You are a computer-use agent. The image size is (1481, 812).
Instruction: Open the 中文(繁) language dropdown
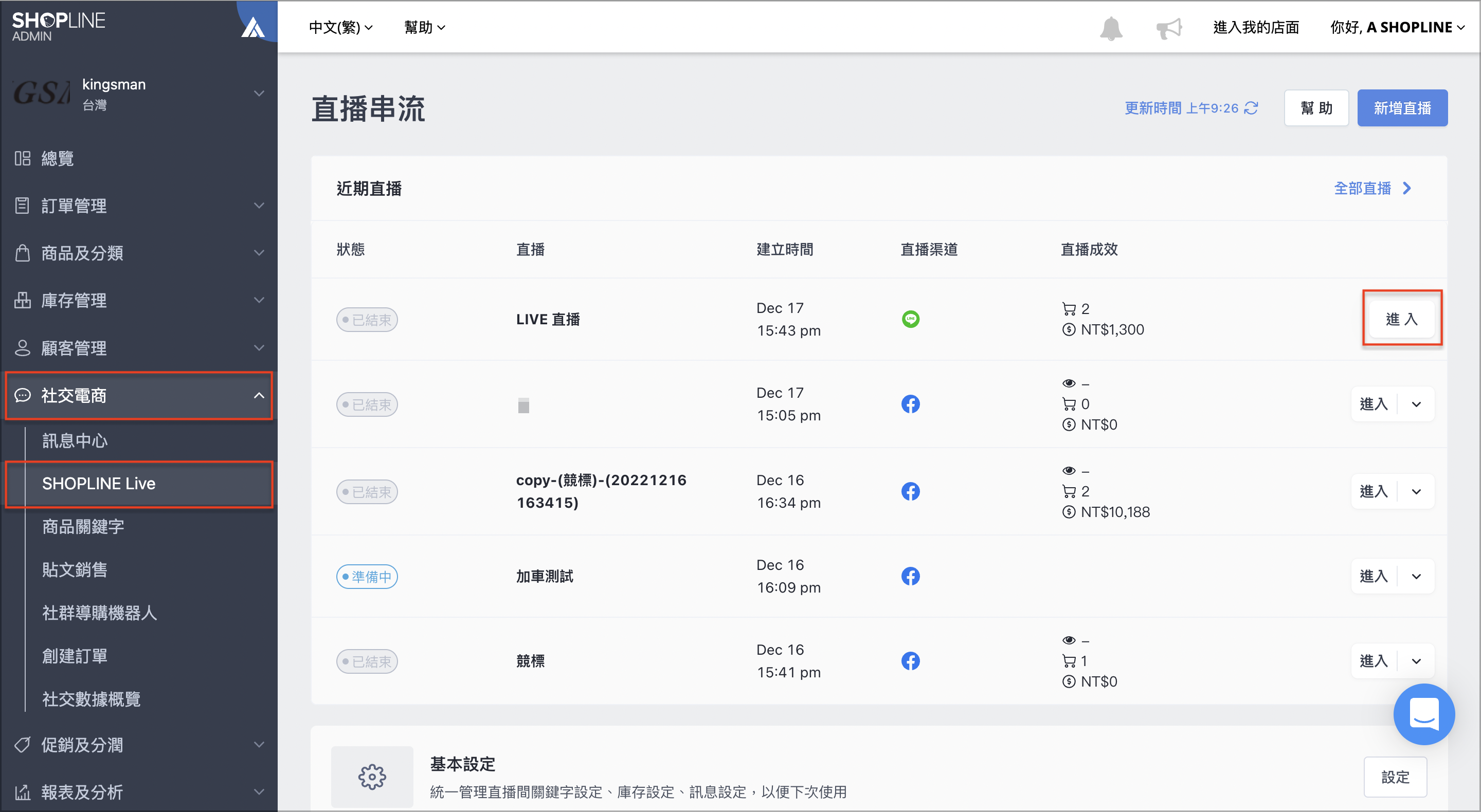tap(340, 28)
